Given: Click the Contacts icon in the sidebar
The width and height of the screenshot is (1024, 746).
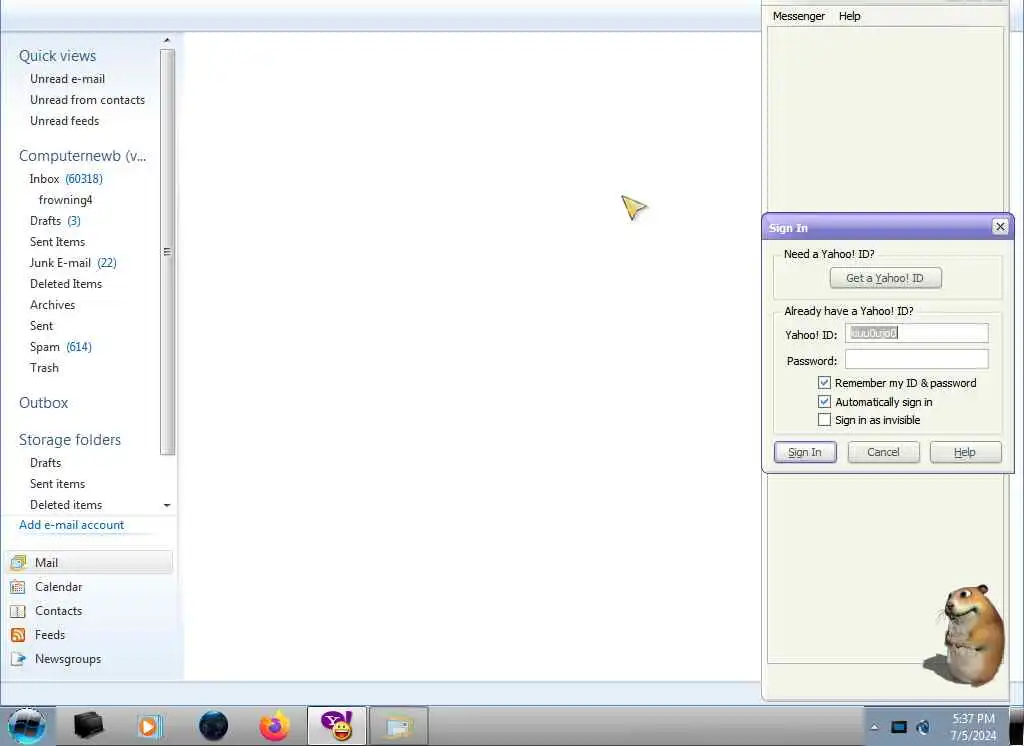Looking at the screenshot, I should [x=18, y=611].
